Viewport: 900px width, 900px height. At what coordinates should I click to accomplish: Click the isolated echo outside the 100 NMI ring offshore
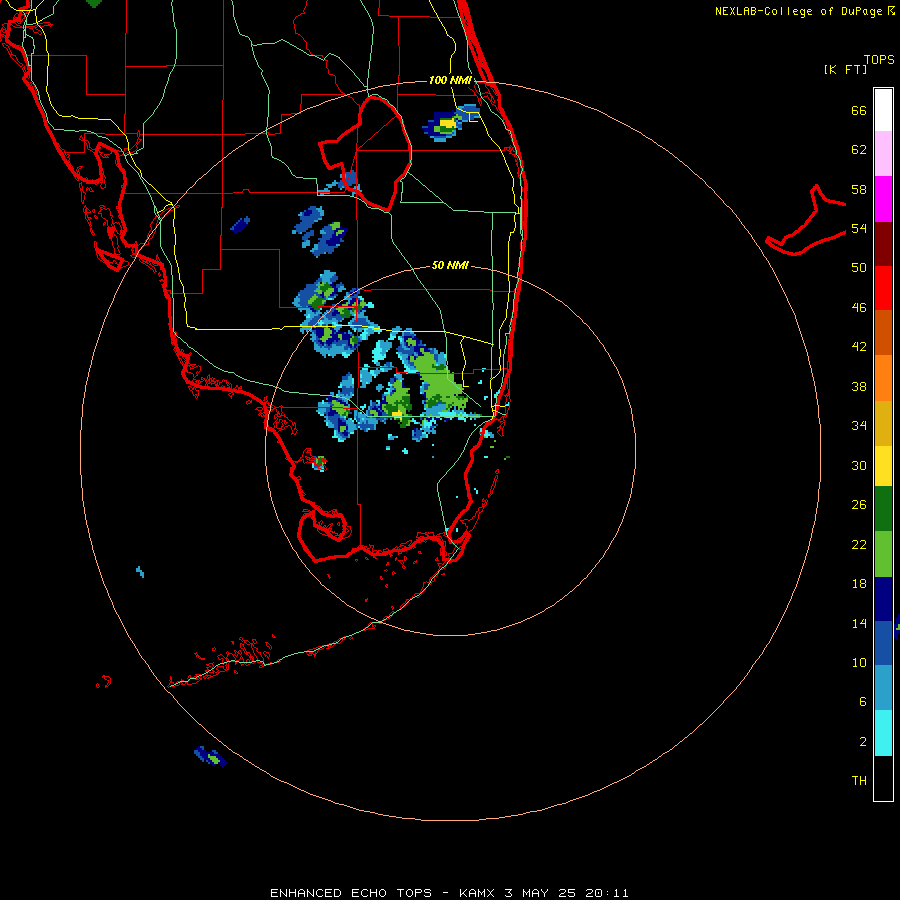[x=211, y=756]
